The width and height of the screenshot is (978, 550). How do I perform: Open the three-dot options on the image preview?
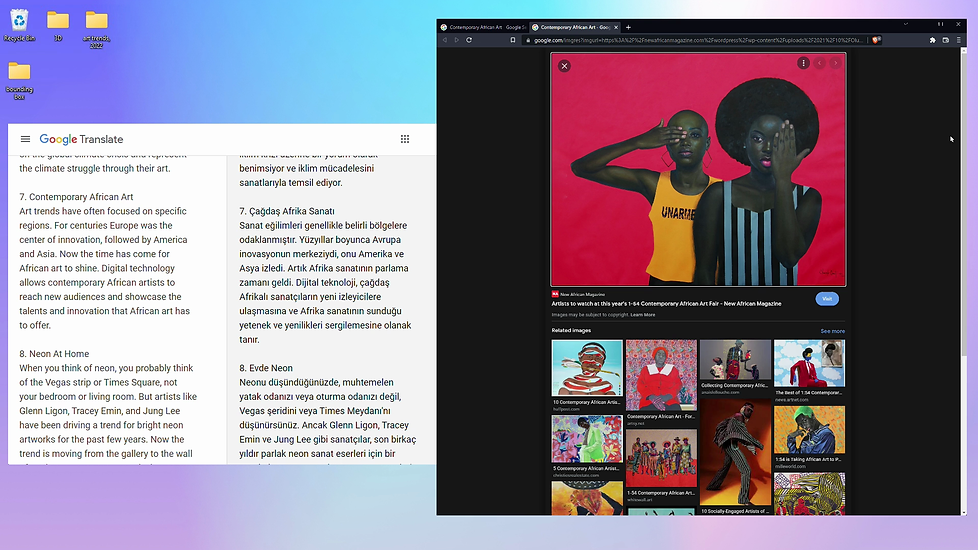(x=803, y=63)
